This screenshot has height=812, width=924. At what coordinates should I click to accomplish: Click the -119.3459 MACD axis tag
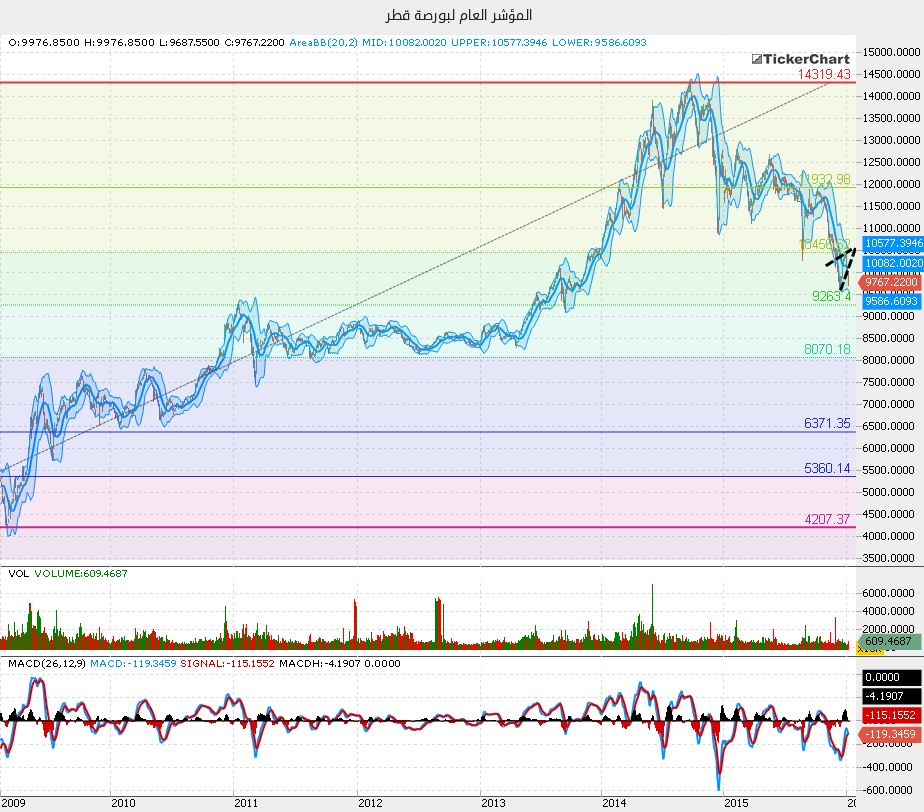889,734
